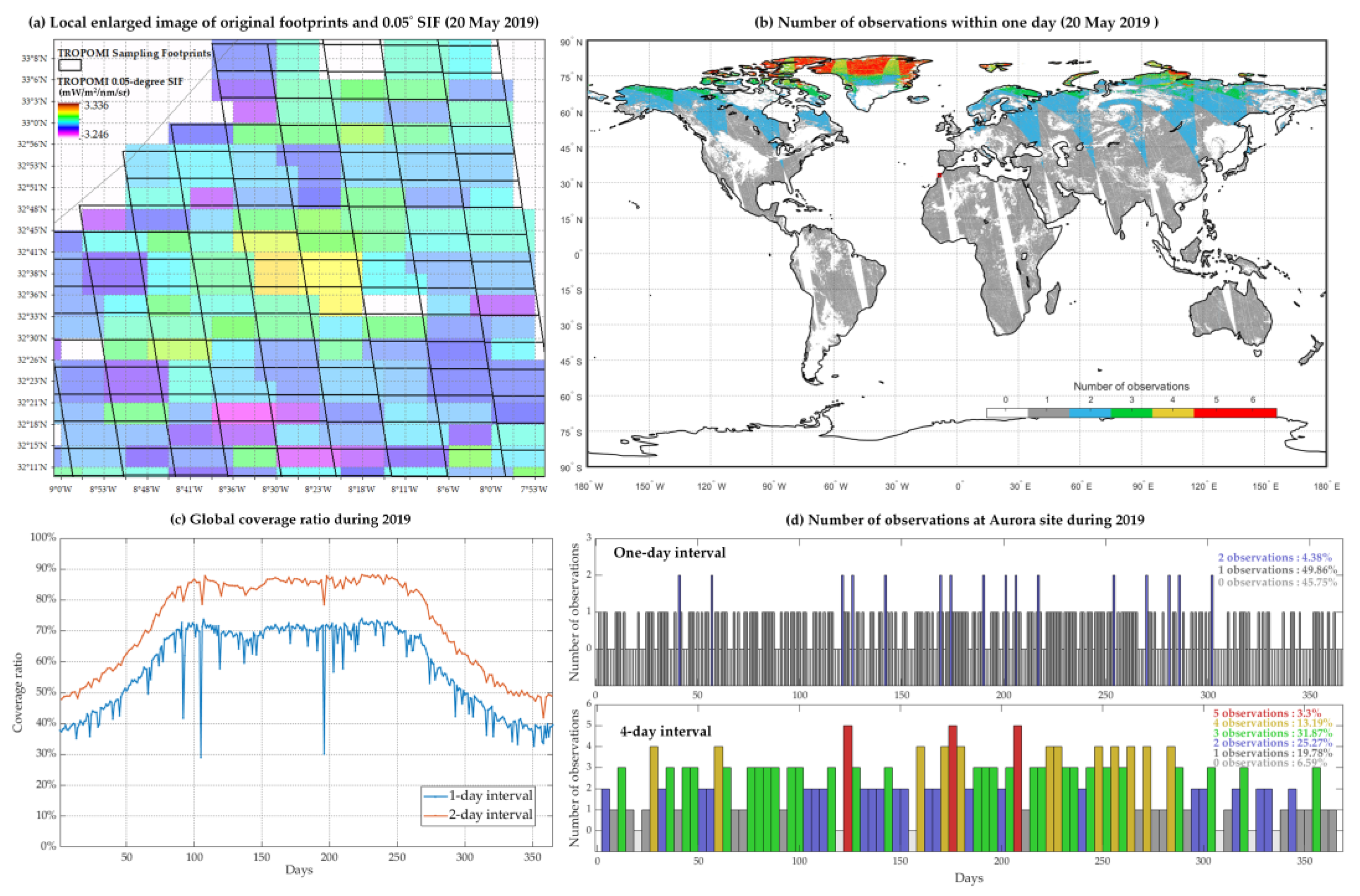Click the SIF rainbow colorbar in panel a

tap(69, 121)
